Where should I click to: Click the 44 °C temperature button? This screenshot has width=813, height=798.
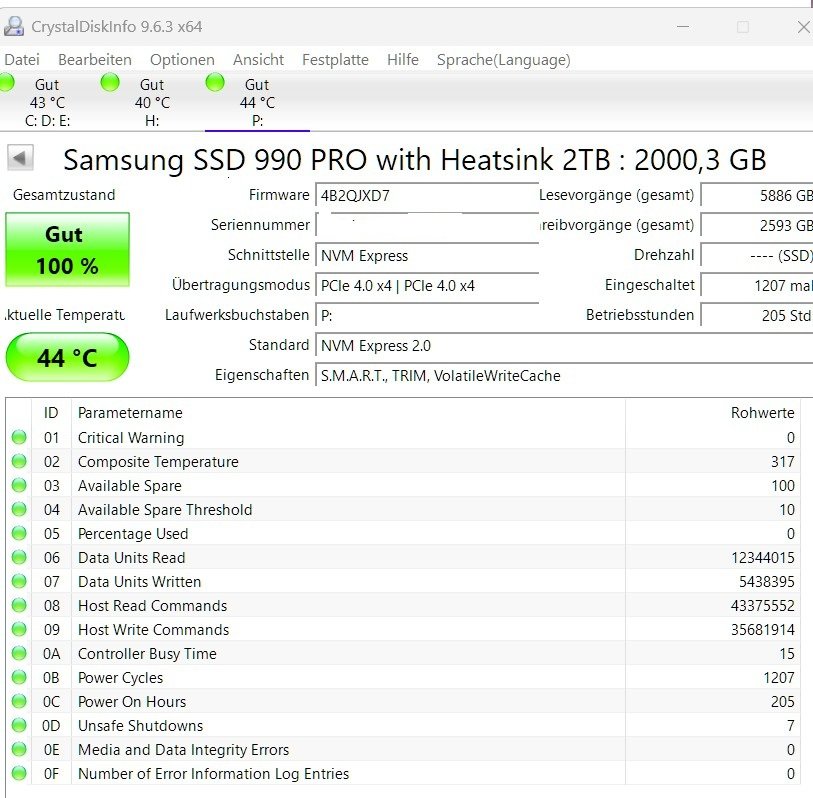(x=67, y=357)
